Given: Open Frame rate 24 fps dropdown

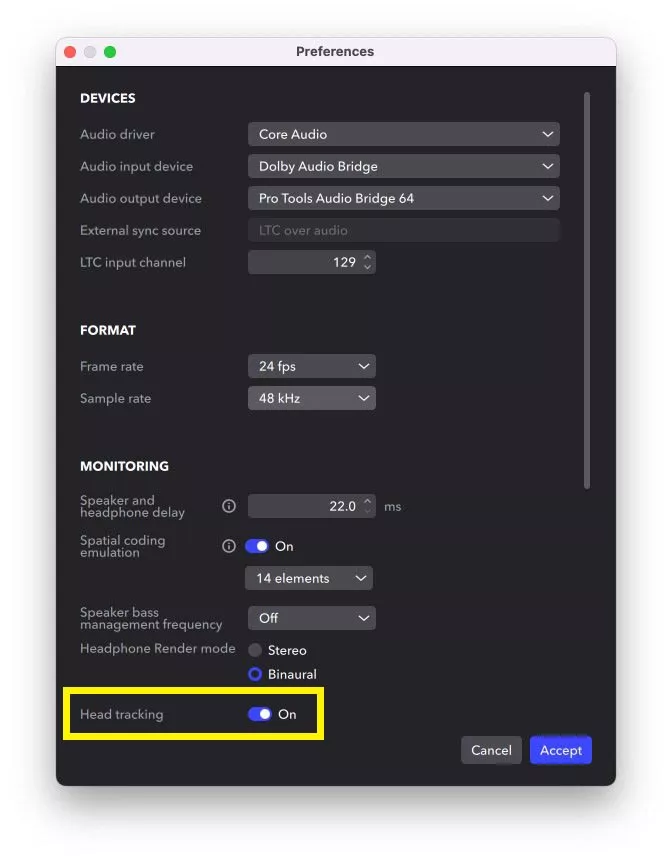Looking at the screenshot, I should click(x=312, y=366).
